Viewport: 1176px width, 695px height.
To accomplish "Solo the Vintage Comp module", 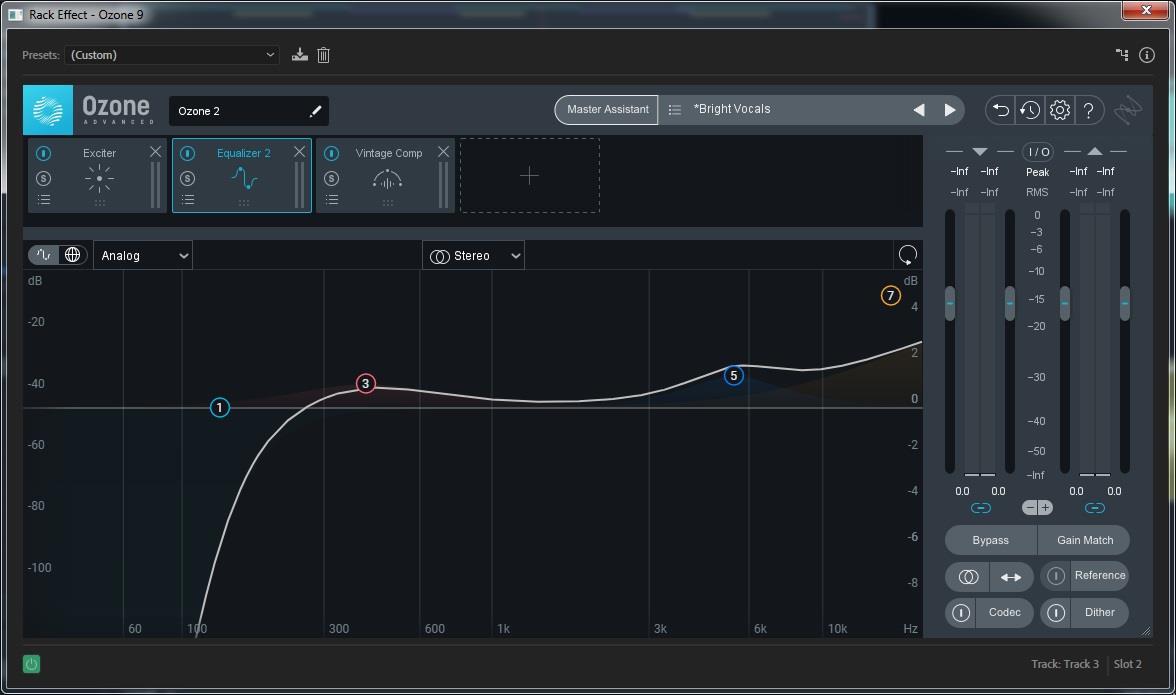I will point(331,178).
